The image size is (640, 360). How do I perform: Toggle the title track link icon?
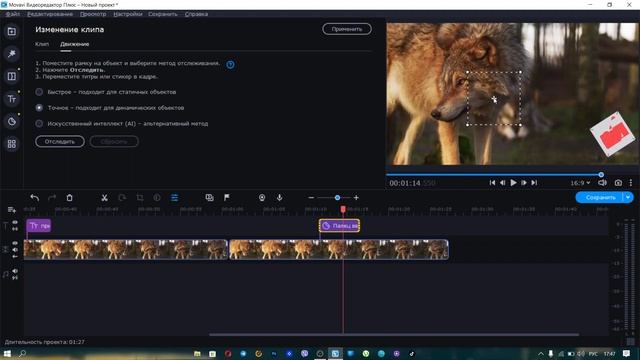(15, 229)
